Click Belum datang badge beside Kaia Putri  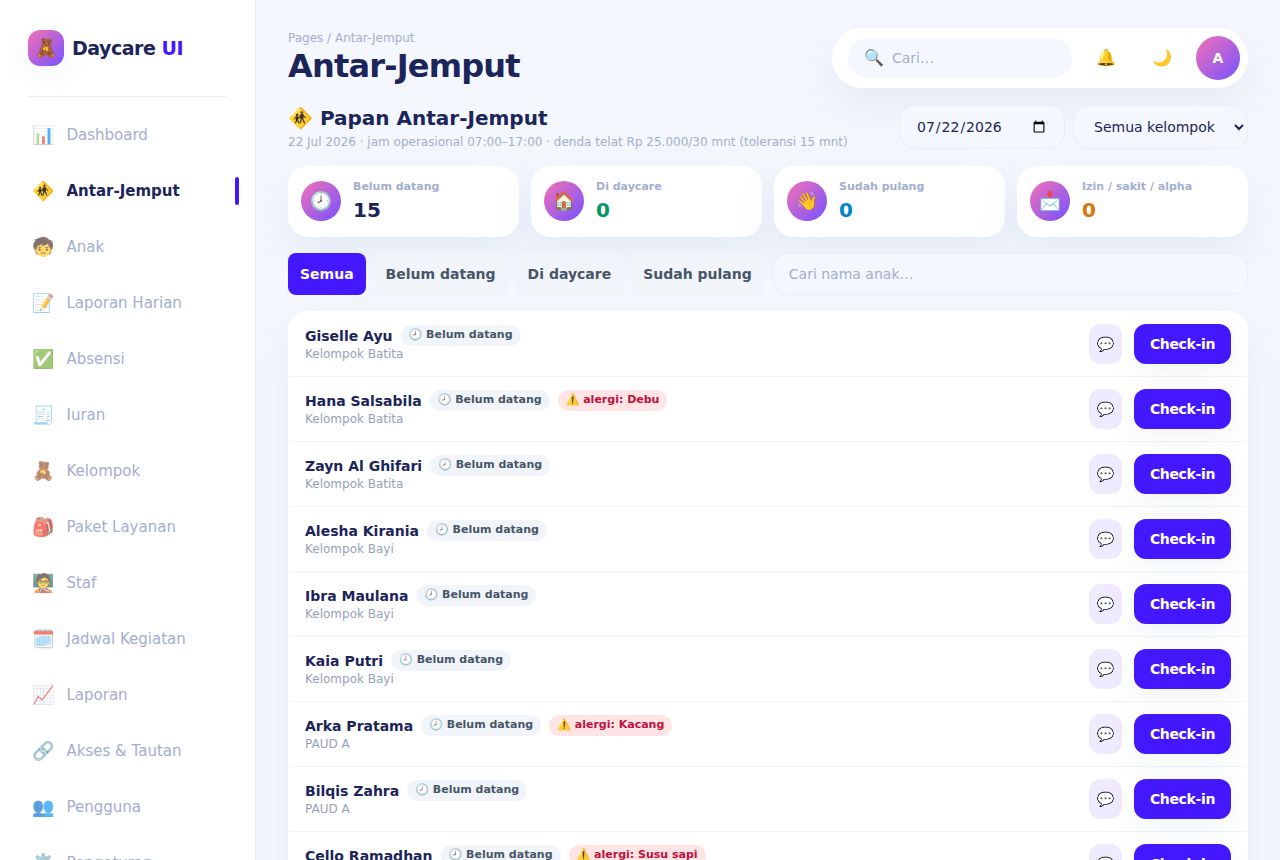pos(451,660)
